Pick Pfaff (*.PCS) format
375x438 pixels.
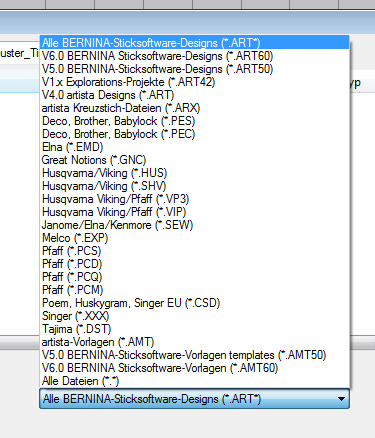click(195, 251)
